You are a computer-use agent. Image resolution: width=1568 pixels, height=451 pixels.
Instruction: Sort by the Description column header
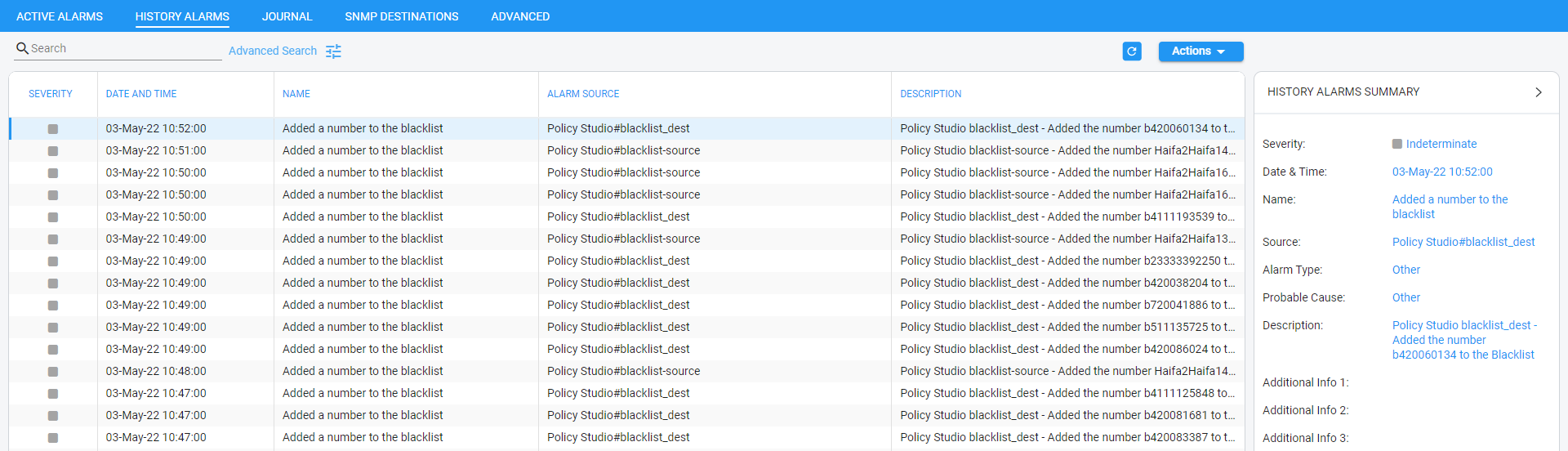931,94
